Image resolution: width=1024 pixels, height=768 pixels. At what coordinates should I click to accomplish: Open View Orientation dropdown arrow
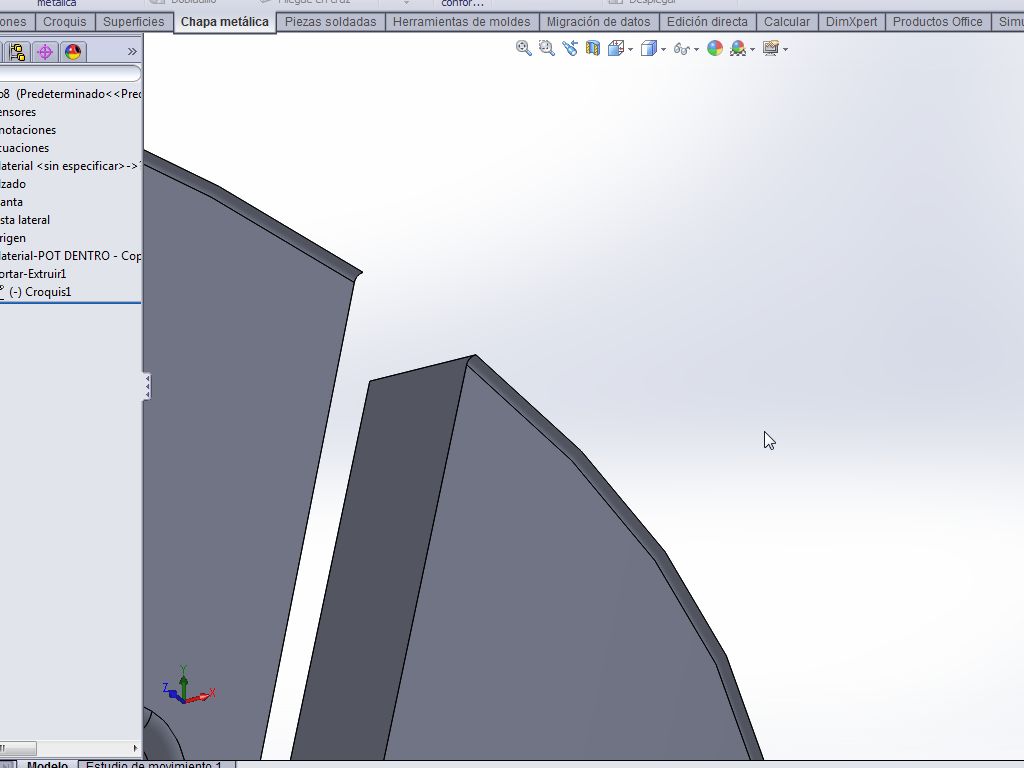pyautogui.click(x=630, y=50)
